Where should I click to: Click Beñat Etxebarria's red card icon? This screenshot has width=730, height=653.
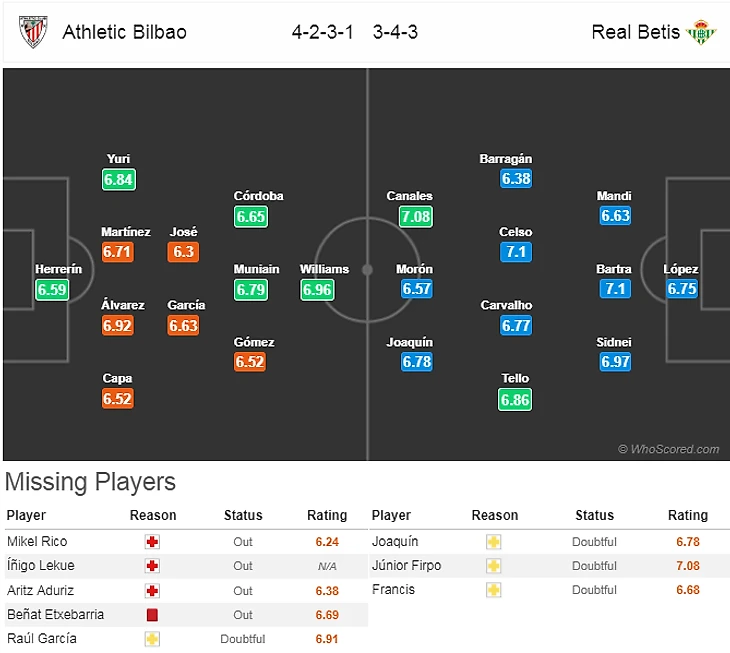pos(153,614)
